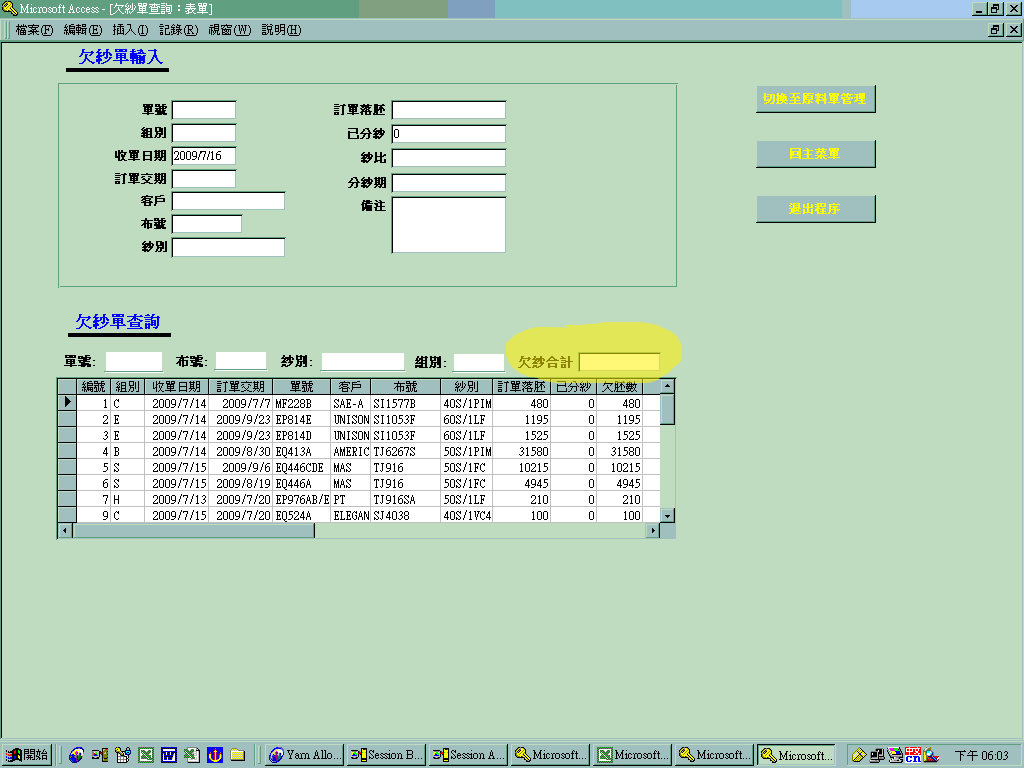
Task: Focus the 訂單落胚 input field
Action: coord(449,110)
